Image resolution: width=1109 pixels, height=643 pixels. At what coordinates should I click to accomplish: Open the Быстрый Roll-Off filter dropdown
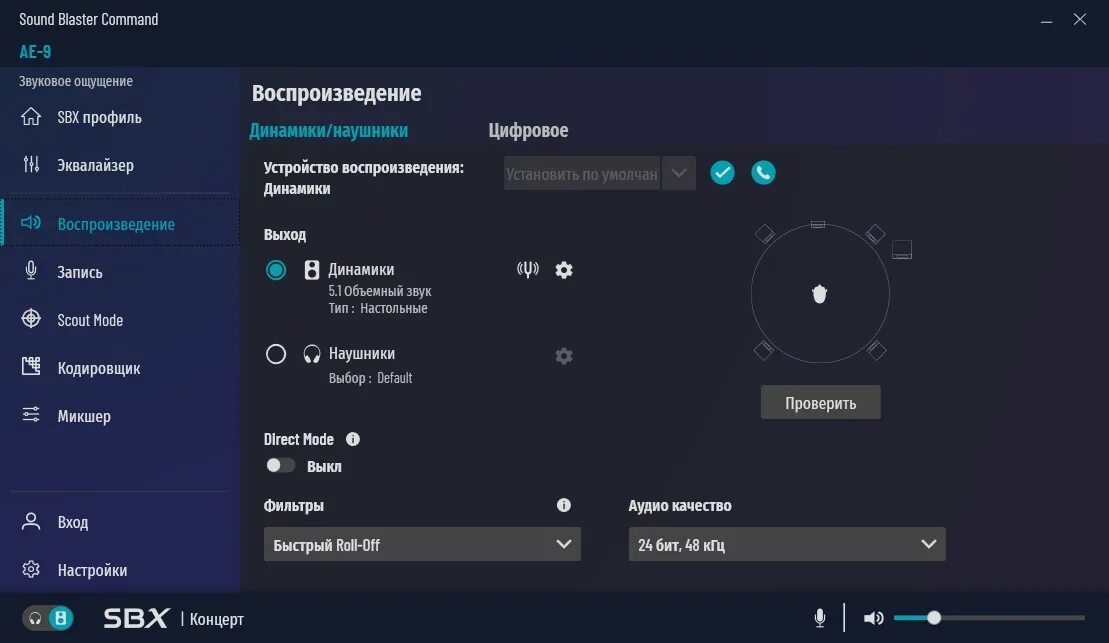coord(422,544)
